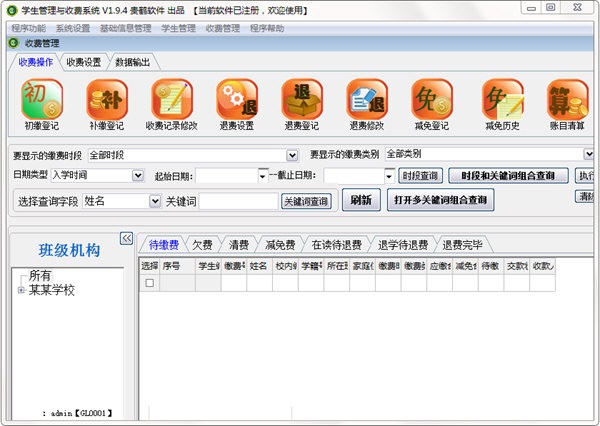
Task: Click the 截止日期 input field
Action: click(x=354, y=176)
